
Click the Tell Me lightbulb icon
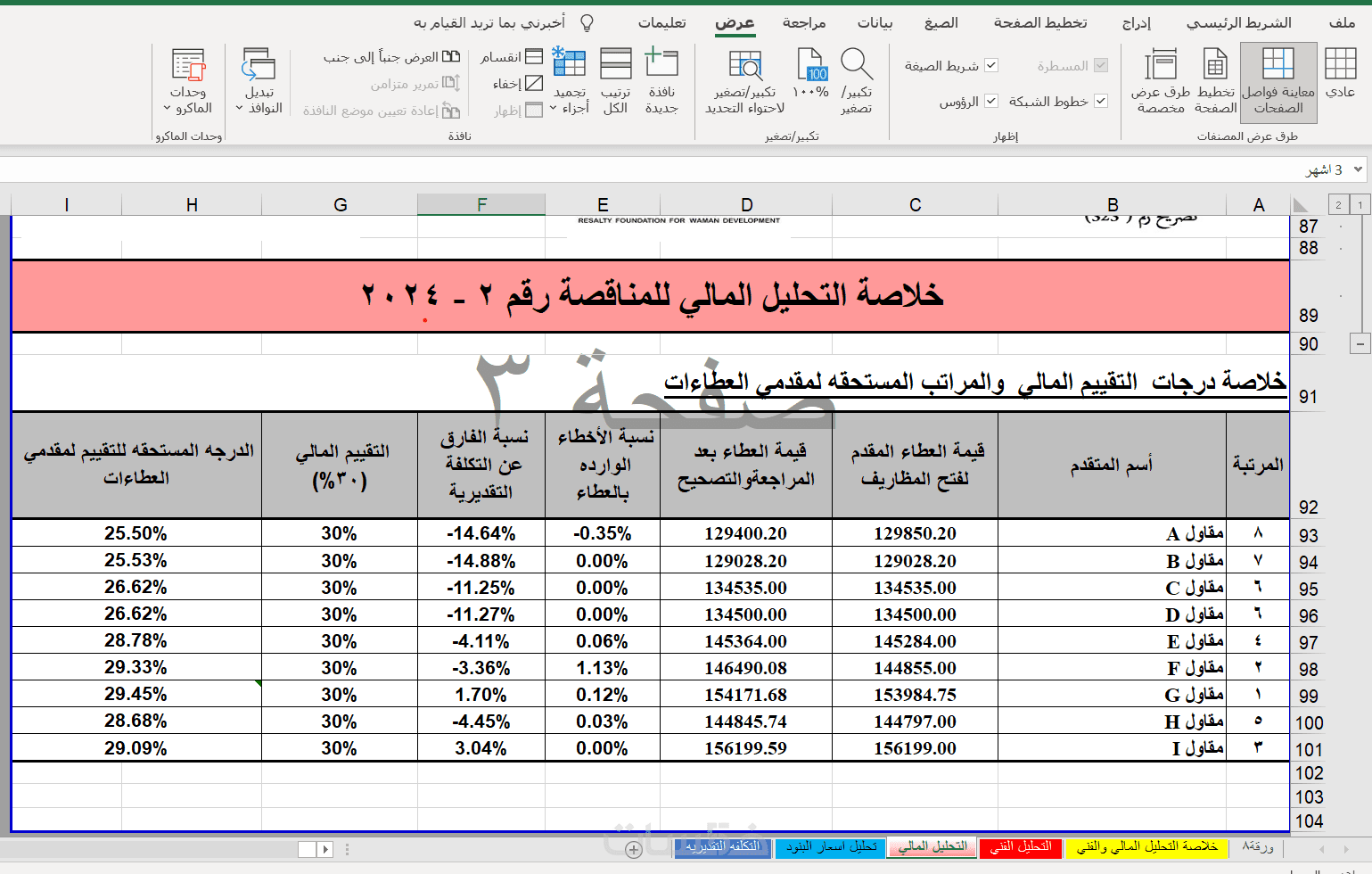click(x=587, y=23)
